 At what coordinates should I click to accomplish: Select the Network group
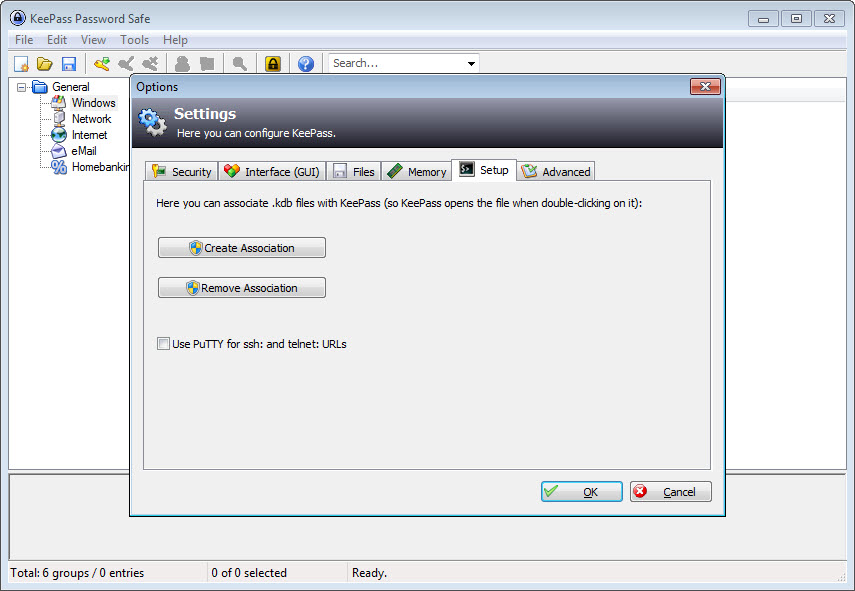coord(91,119)
